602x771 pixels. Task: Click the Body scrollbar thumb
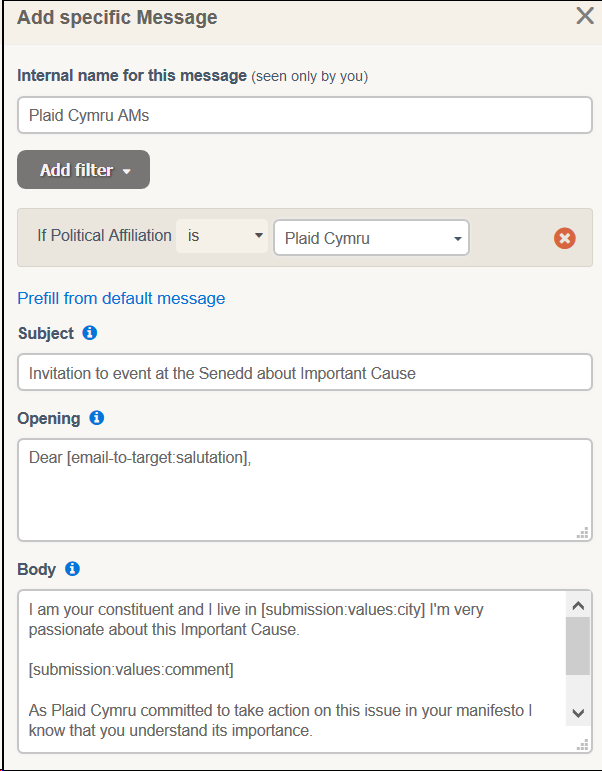click(x=578, y=646)
